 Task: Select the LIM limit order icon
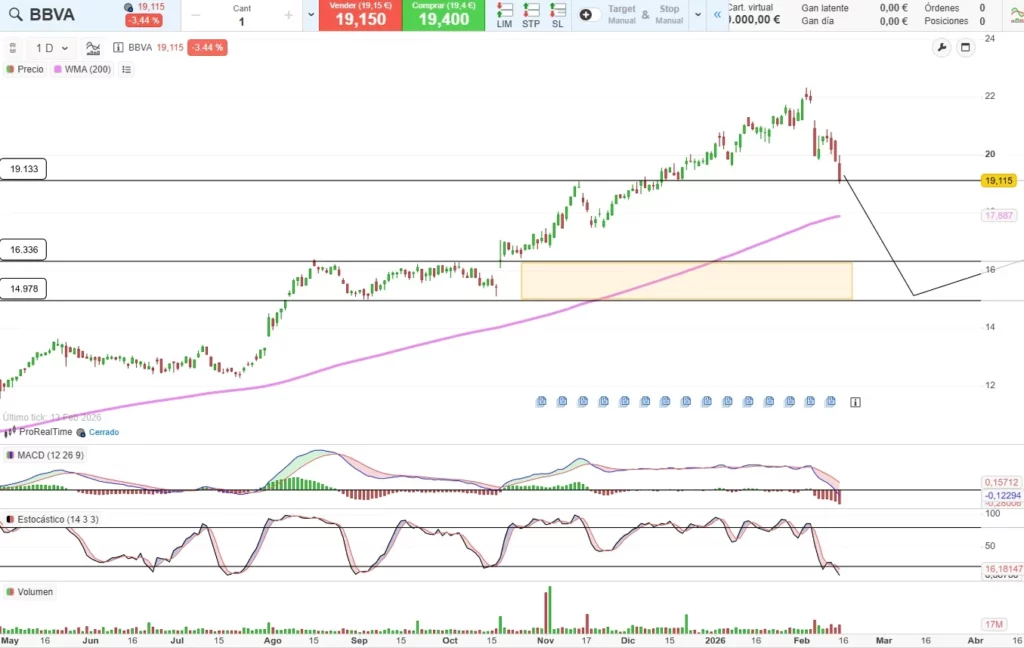pyautogui.click(x=505, y=15)
